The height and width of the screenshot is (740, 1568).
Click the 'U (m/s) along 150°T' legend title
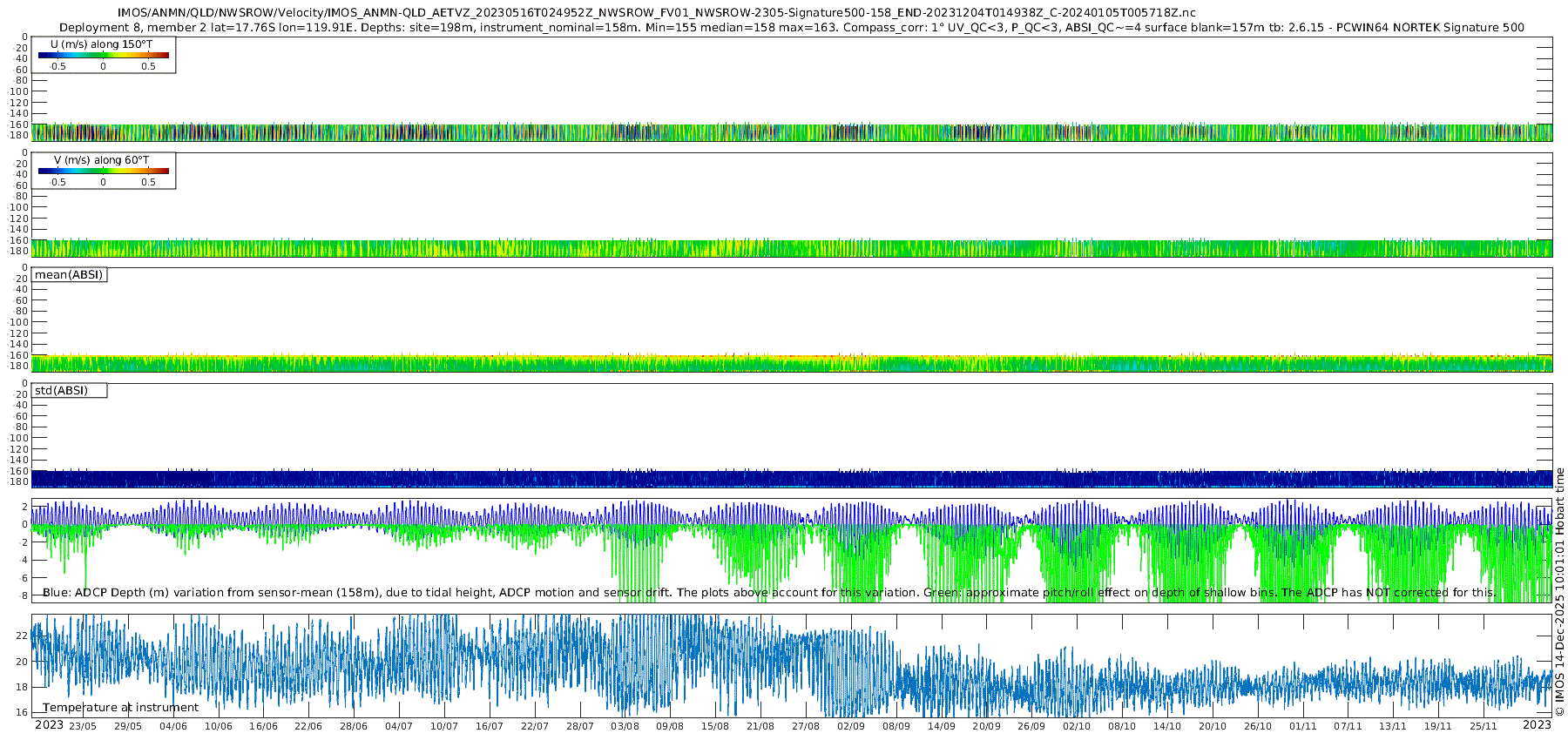coord(102,44)
